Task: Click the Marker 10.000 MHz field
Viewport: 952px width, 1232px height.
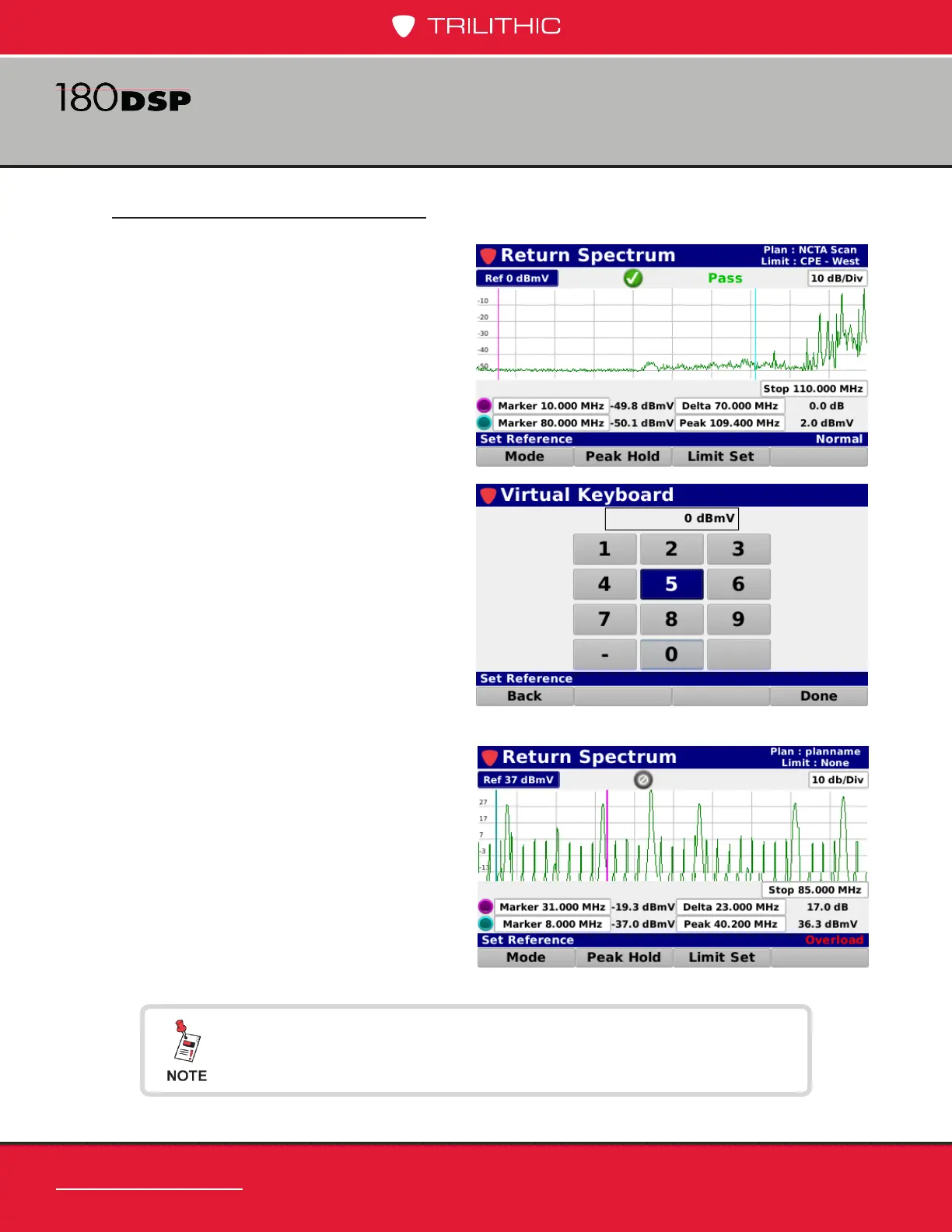Action: click(551, 405)
